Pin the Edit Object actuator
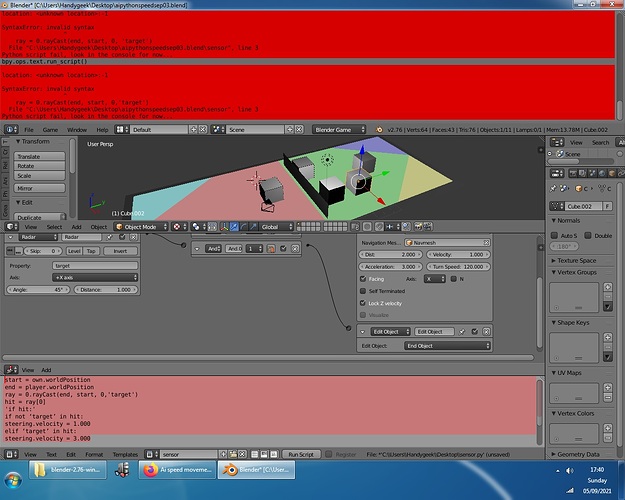Screen dimensions: 625x500 [x=462, y=332]
